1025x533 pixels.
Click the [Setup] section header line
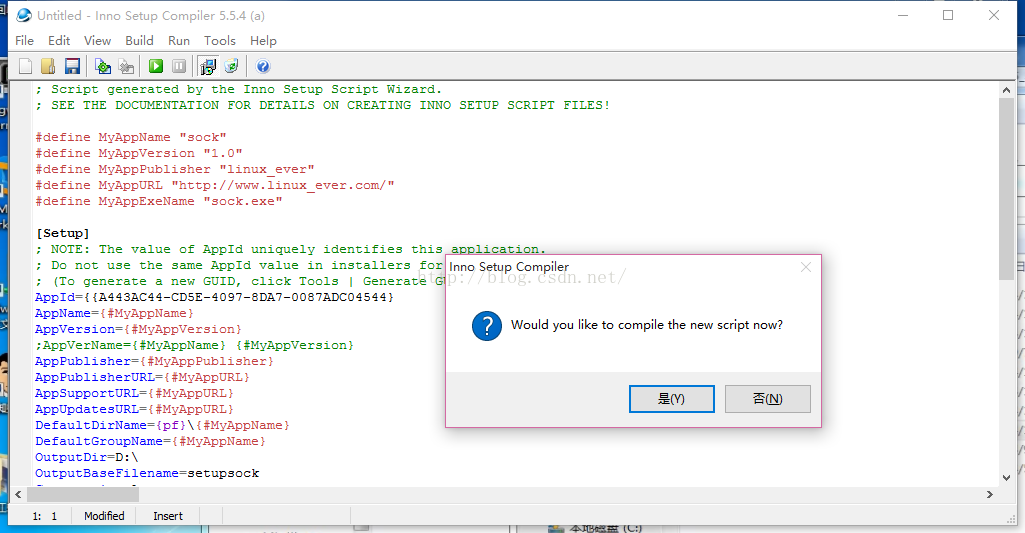click(x=63, y=233)
